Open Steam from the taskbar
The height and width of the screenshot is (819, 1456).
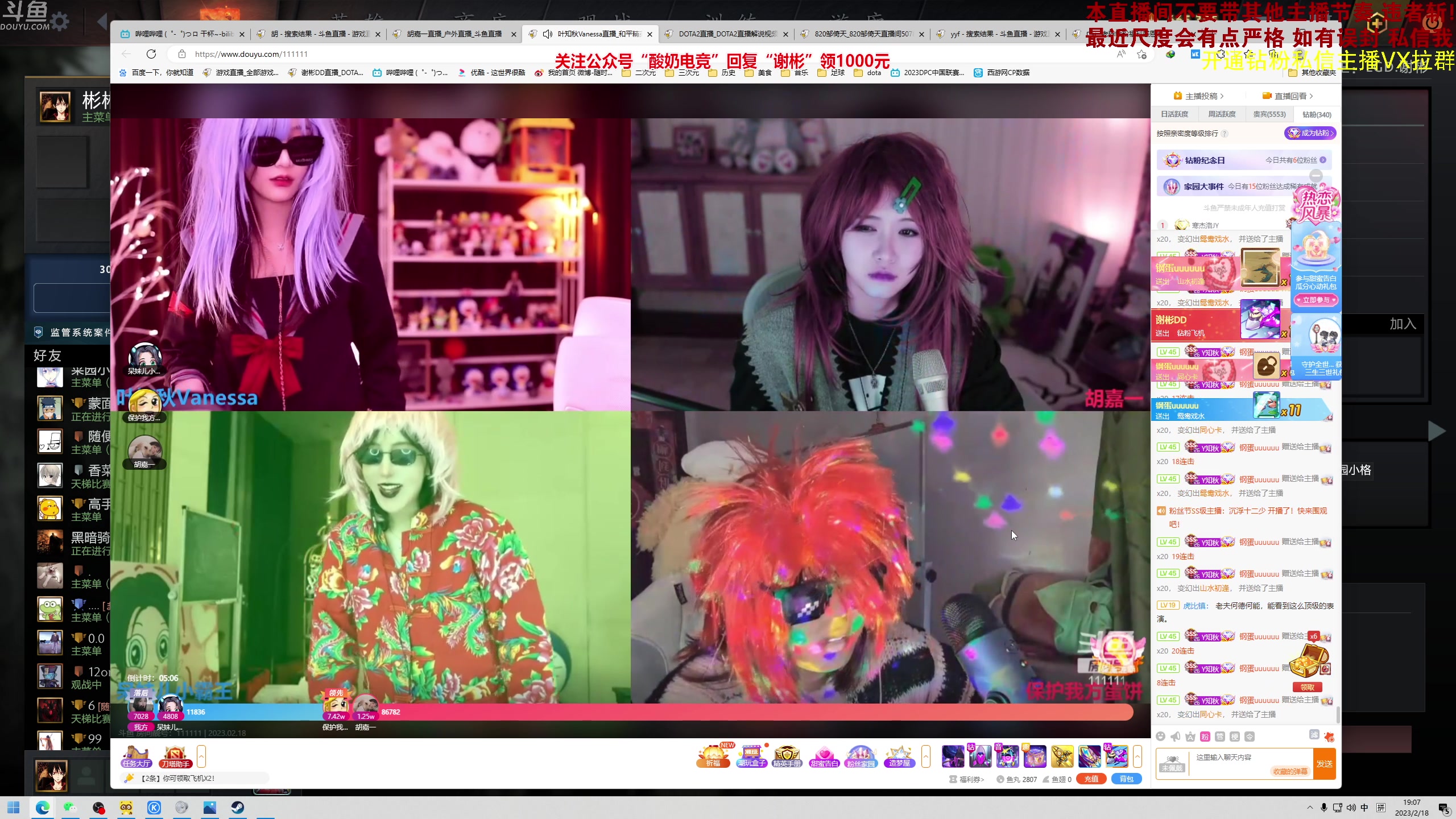click(238, 808)
